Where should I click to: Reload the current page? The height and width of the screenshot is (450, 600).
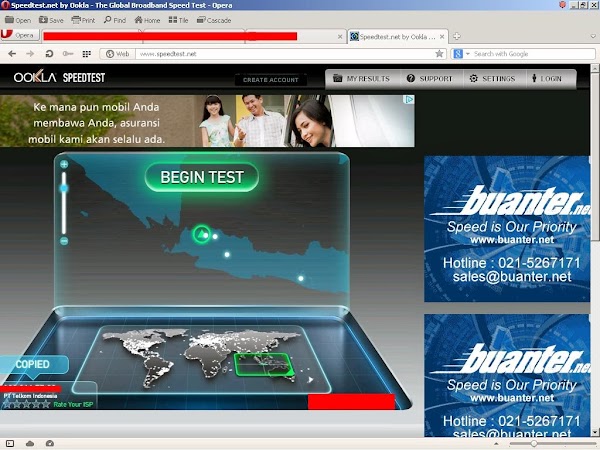pyautogui.click(x=49, y=54)
